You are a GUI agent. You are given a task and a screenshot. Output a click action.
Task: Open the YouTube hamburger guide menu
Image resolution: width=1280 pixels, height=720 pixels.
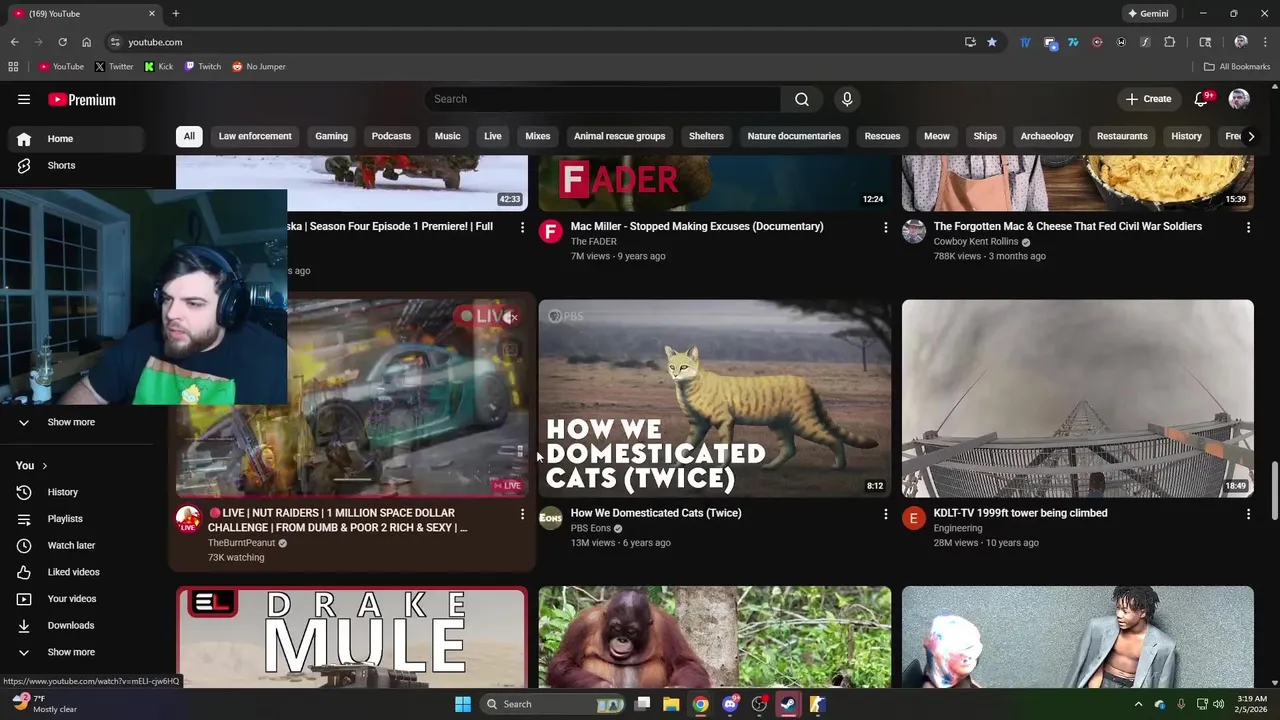(24, 99)
